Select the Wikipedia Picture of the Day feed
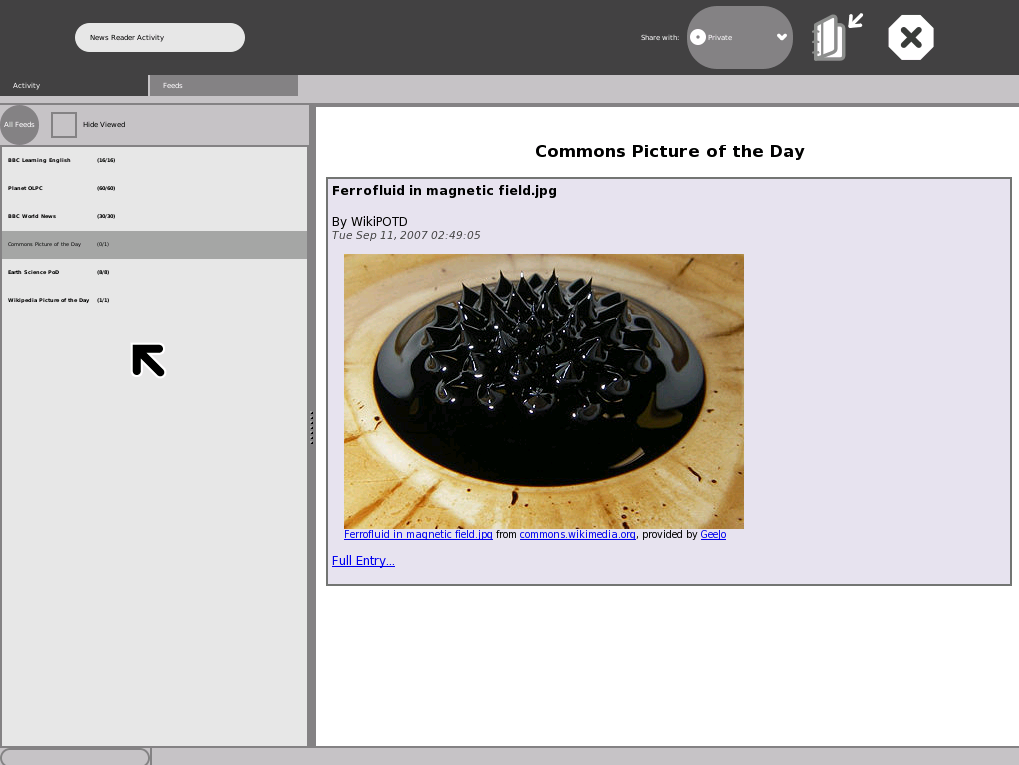Image resolution: width=1019 pixels, height=765 pixels. click(x=49, y=300)
